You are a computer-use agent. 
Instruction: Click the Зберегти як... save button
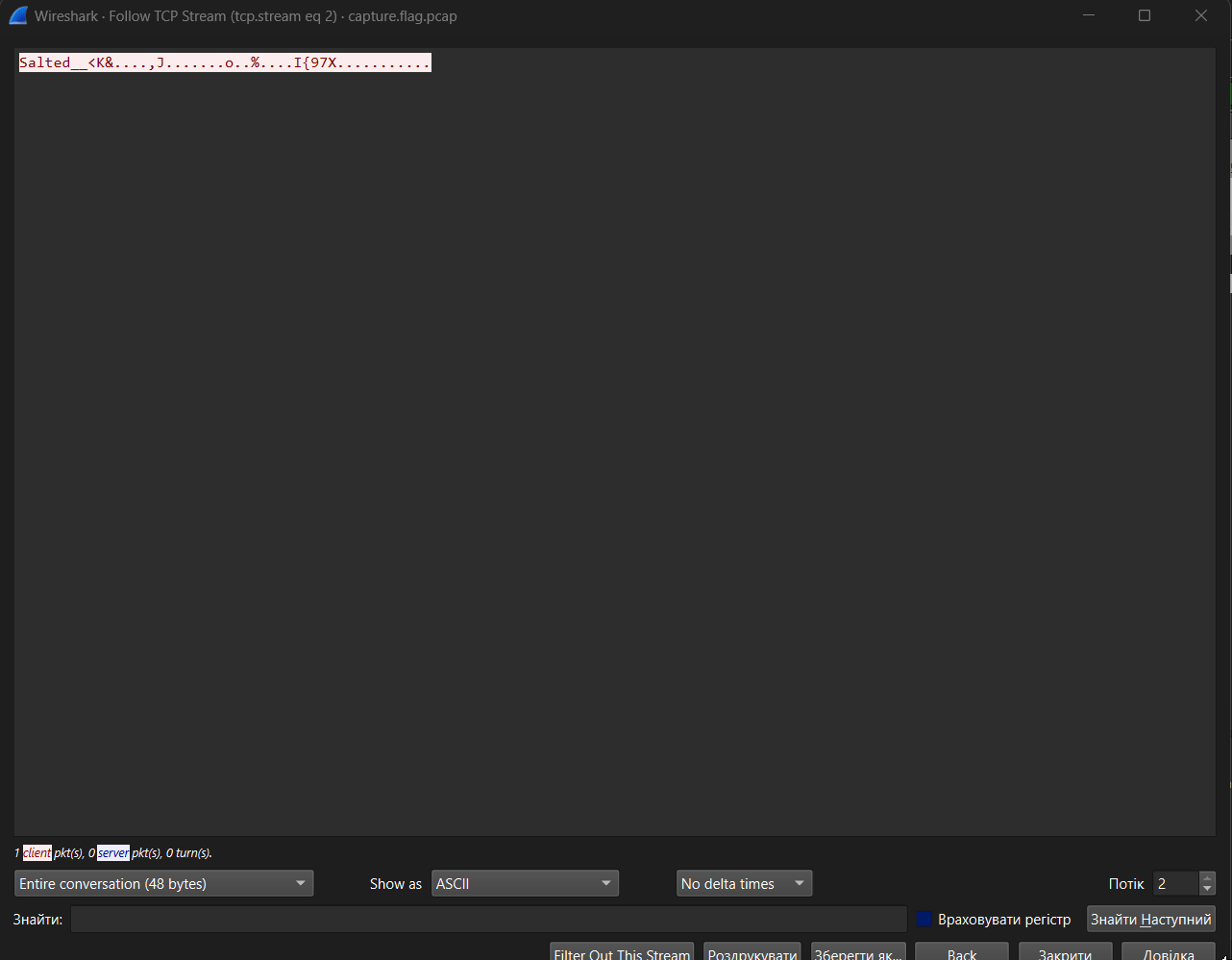858,951
